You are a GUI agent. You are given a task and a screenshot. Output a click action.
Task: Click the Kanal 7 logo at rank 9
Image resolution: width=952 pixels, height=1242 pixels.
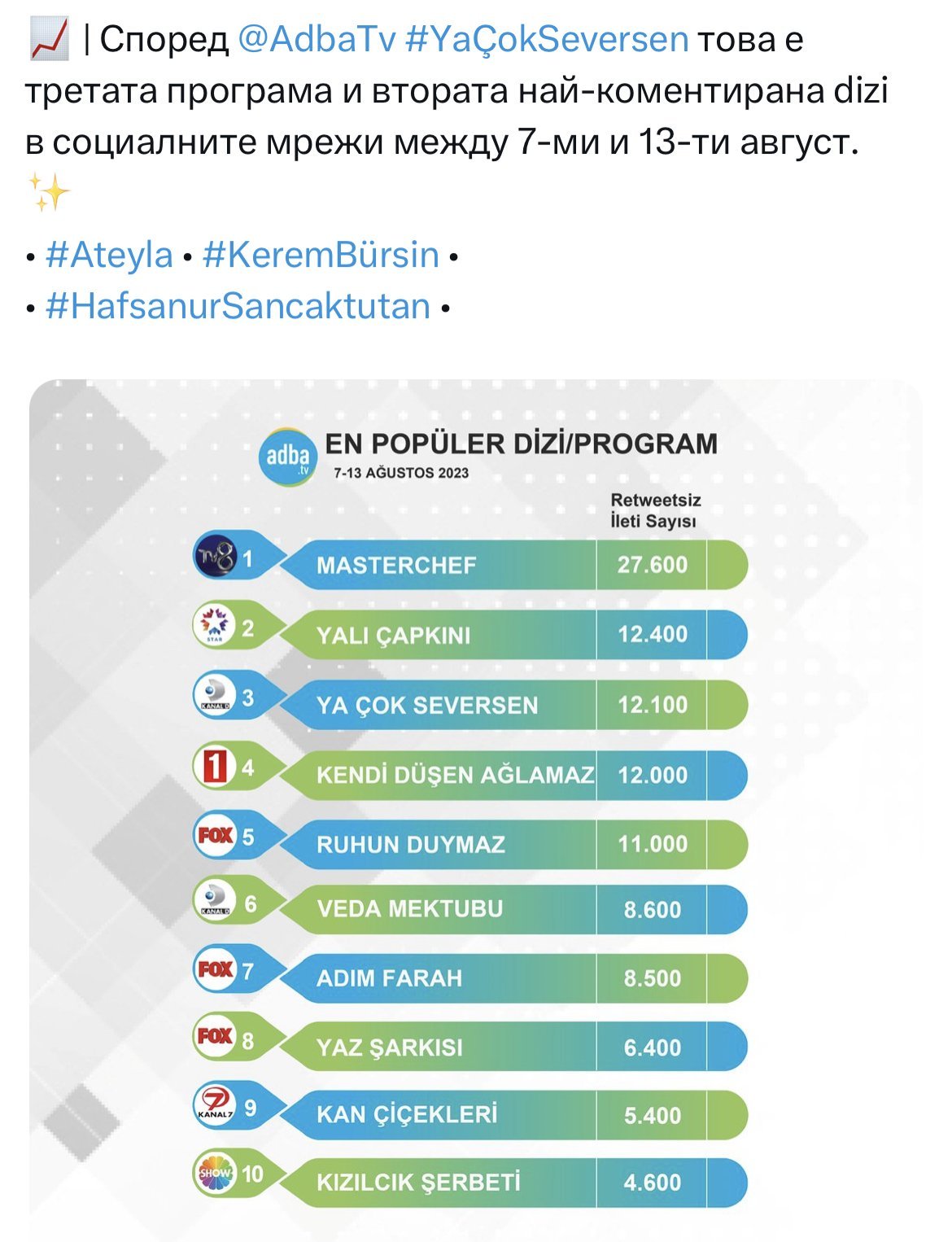pos(215,1106)
